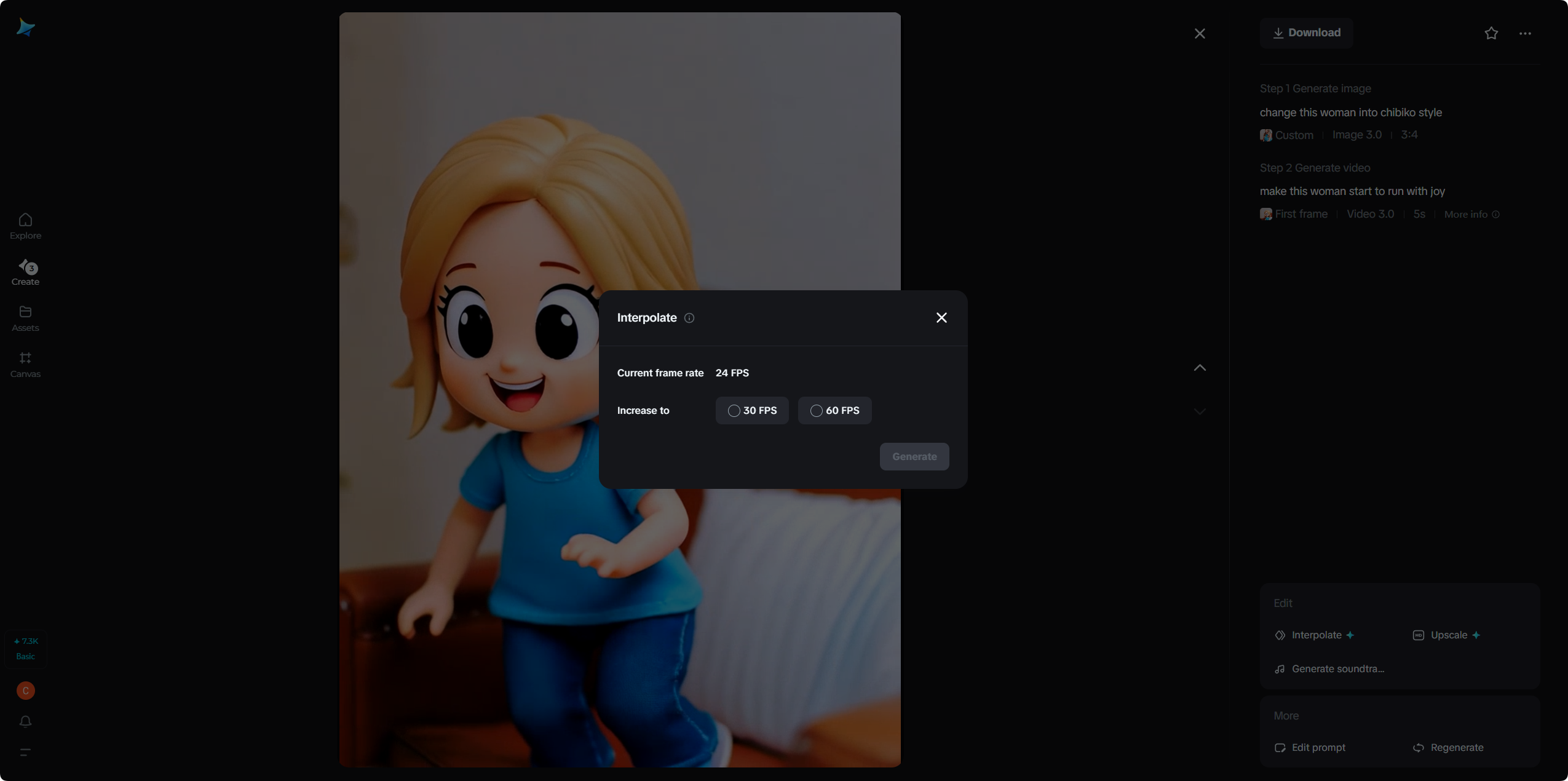Viewport: 1568px width, 781px height.
Task: Switch to the Canvas view
Action: [x=25, y=364]
